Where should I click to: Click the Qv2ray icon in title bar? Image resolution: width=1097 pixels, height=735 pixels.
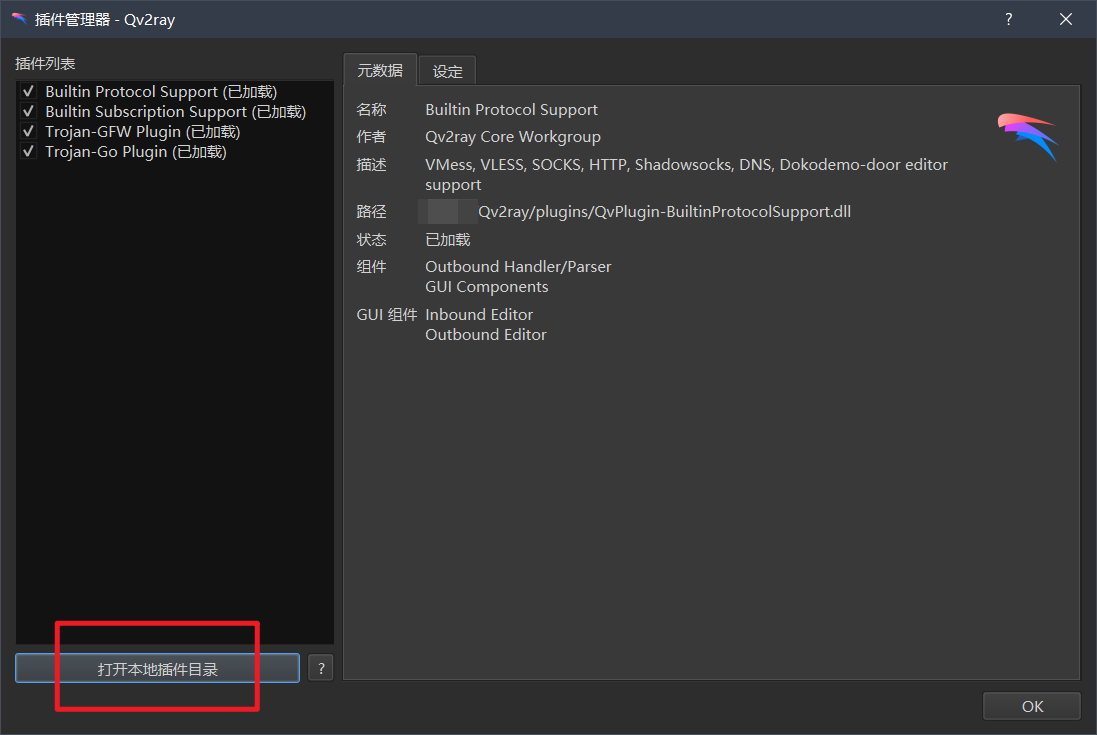click(x=20, y=19)
